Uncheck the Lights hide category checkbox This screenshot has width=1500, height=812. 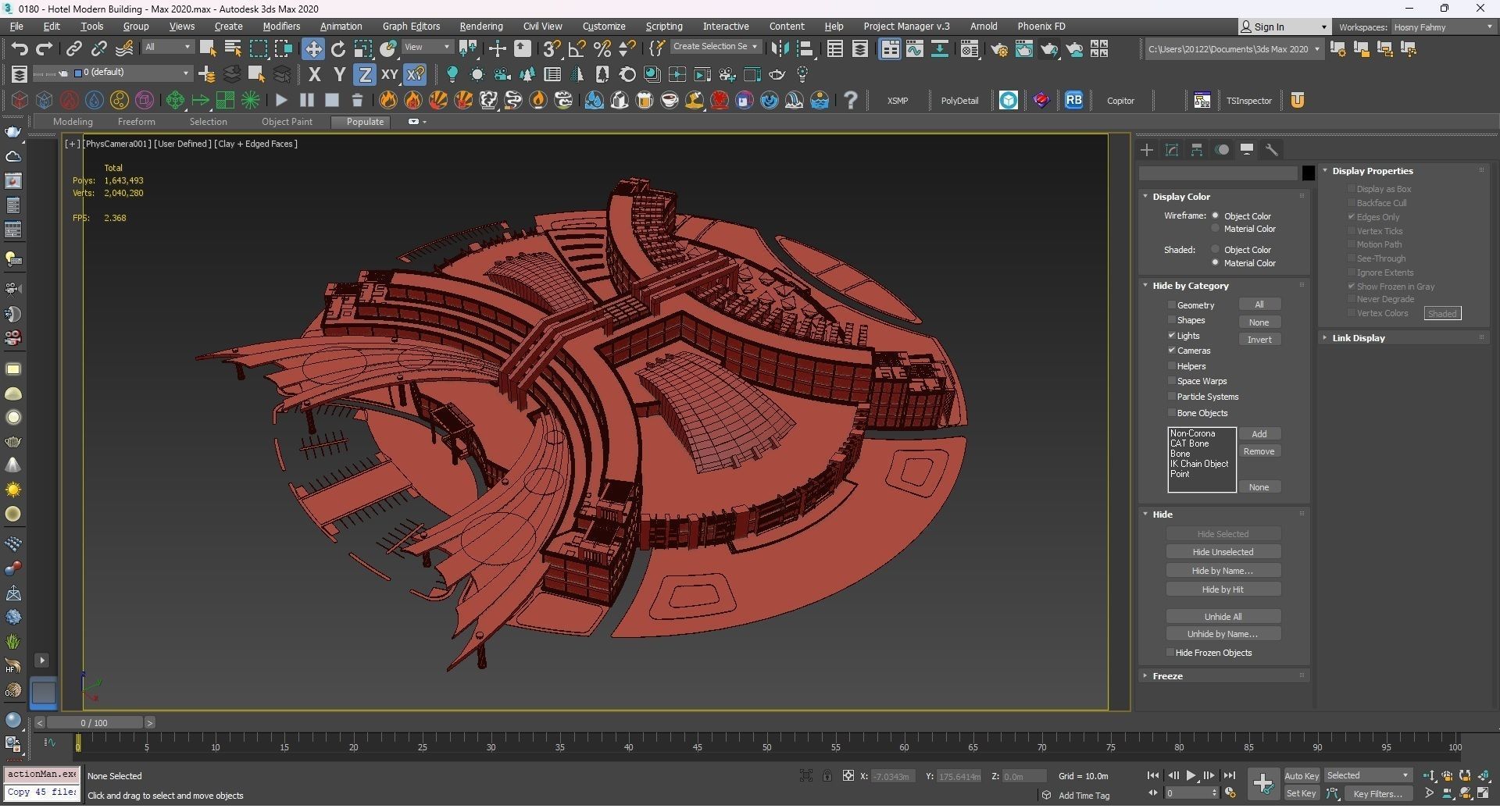click(1172, 336)
